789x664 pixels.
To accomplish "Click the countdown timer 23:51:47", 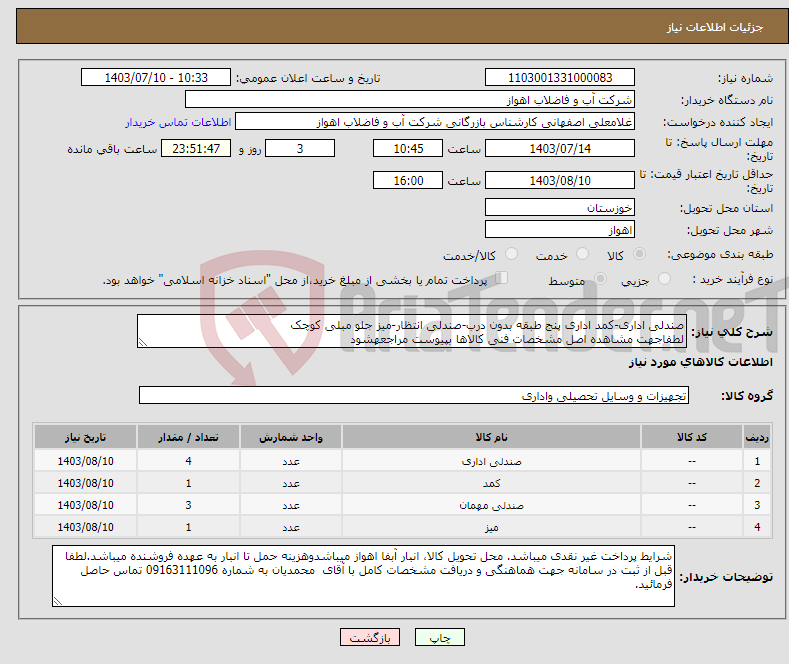I will point(196,148).
